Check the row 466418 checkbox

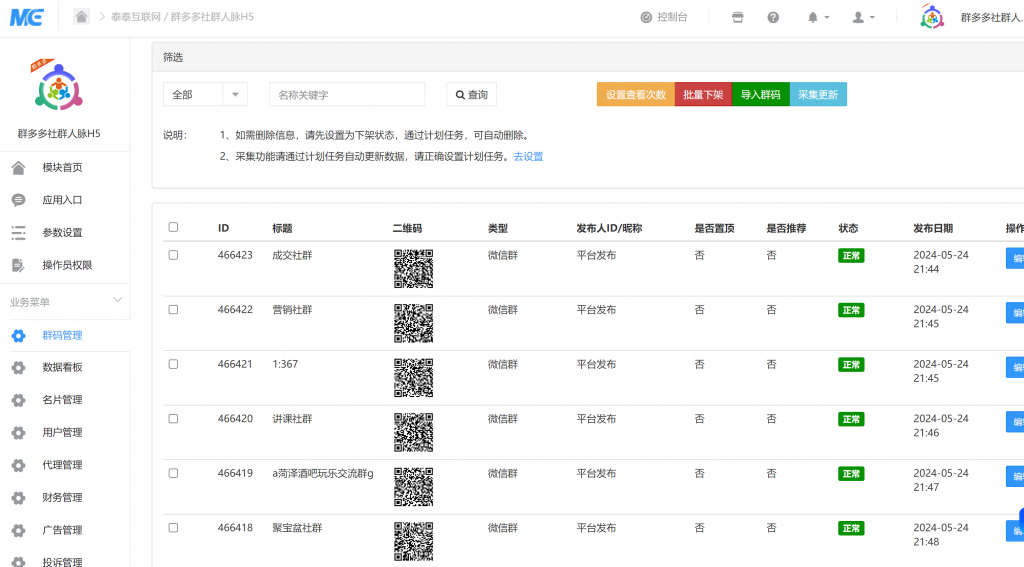tap(173, 528)
